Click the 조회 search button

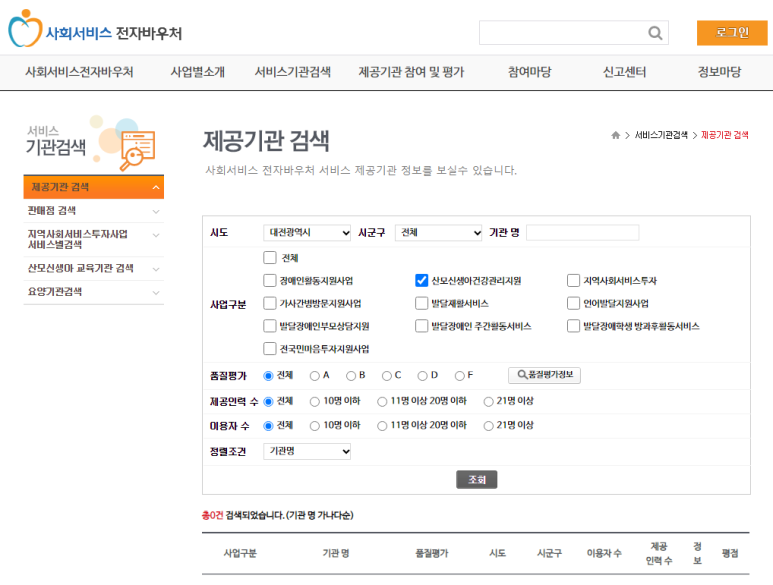point(477,480)
